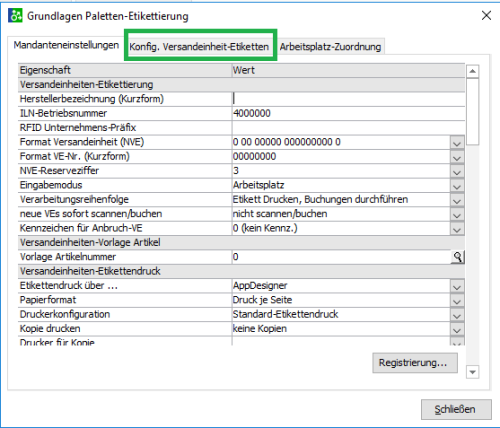This screenshot has width=500, height=428.
Task: Expand the Kennzeichen für Anbruch-VE dropdown
Action: [457, 228]
